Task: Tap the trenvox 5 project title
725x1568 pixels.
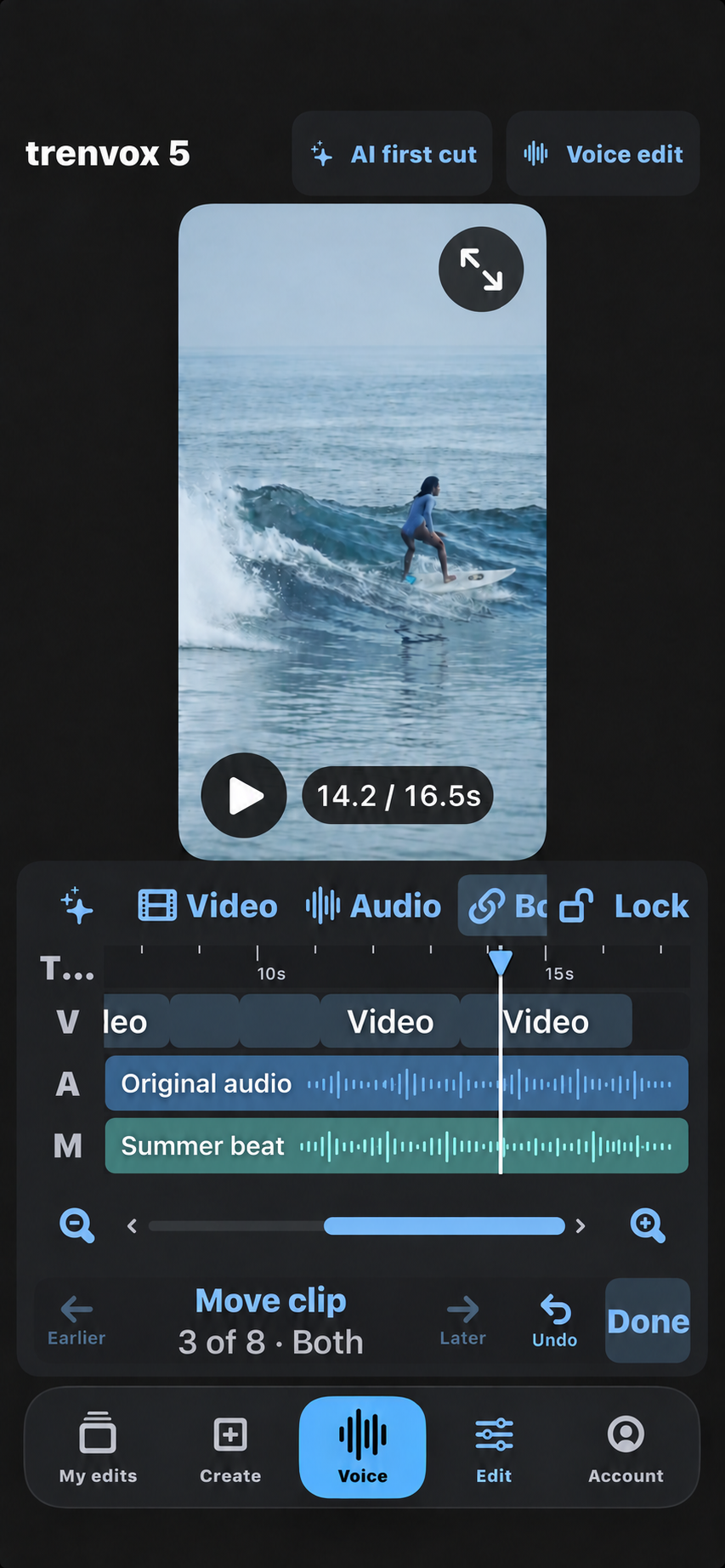Action: click(108, 154)
